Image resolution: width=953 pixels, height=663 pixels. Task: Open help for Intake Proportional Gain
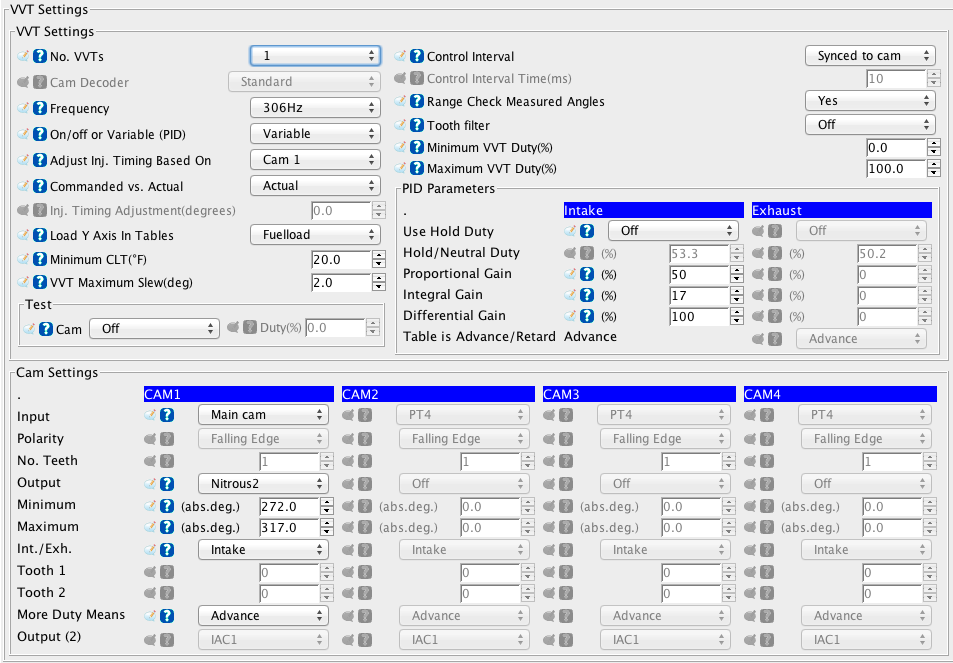(590, 274)
